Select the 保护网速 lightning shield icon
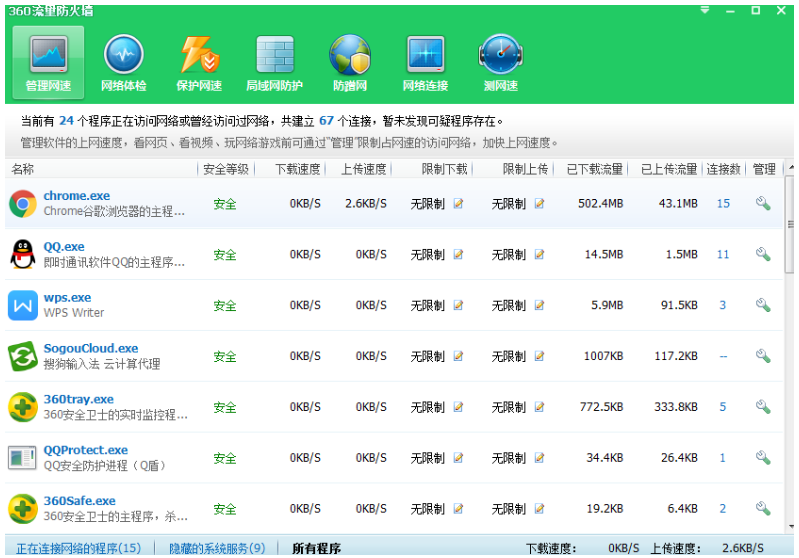 click(x=199, y=62)
